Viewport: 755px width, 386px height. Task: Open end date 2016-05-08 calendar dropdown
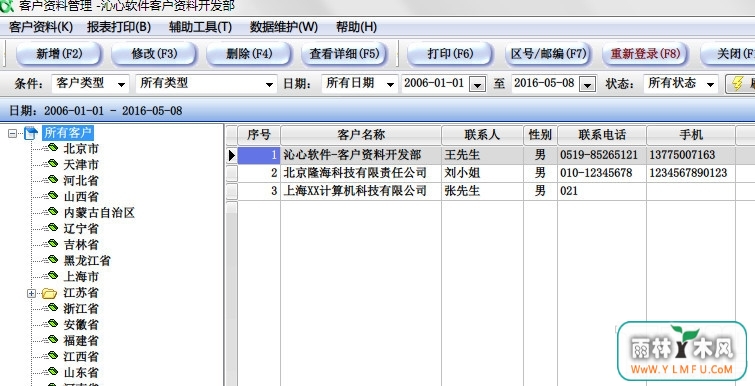point(587,85)
